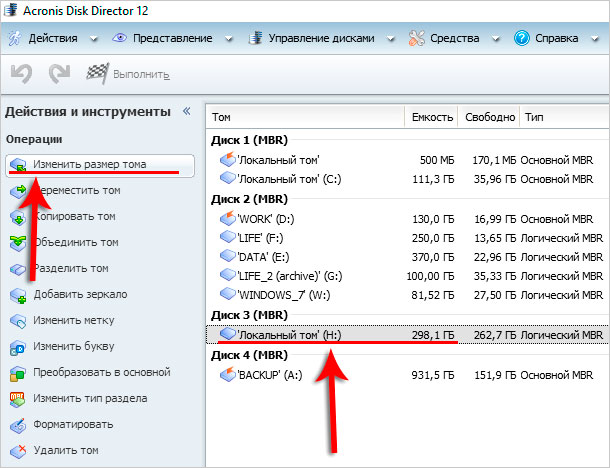Image resolution: width=610 pixels, height=468 pixels.
Task: Click the Merge volume icon
Action: (x=18, y=243)
